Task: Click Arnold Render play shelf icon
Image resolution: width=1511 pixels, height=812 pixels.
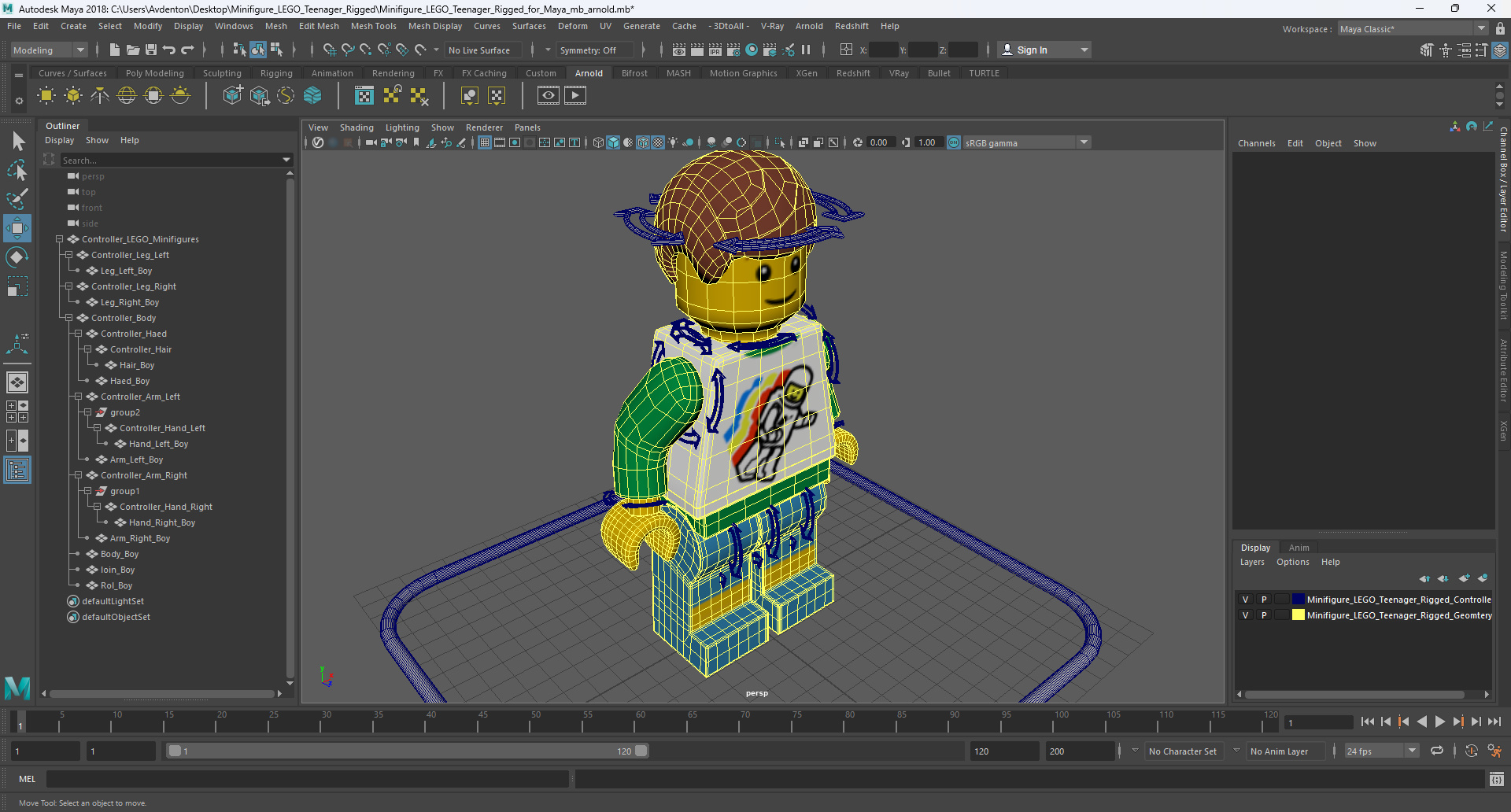Action: [575, 96]
